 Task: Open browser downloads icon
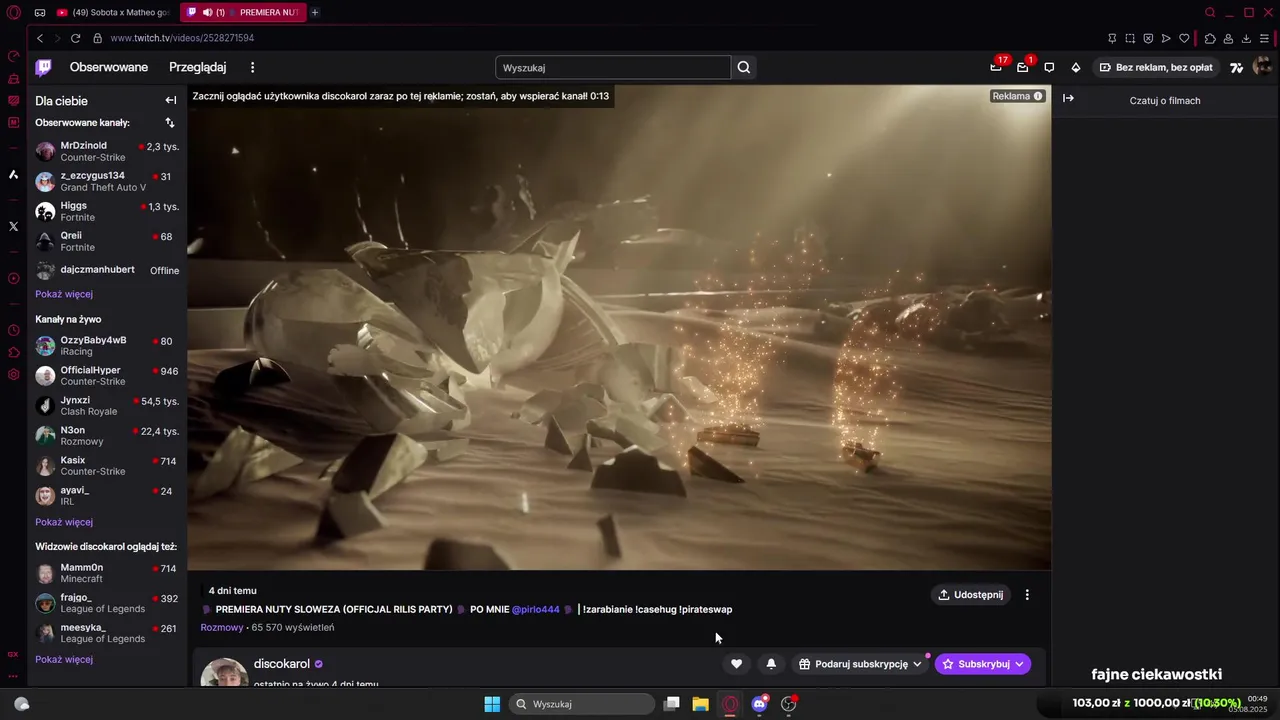click(x=1246, y=38)
